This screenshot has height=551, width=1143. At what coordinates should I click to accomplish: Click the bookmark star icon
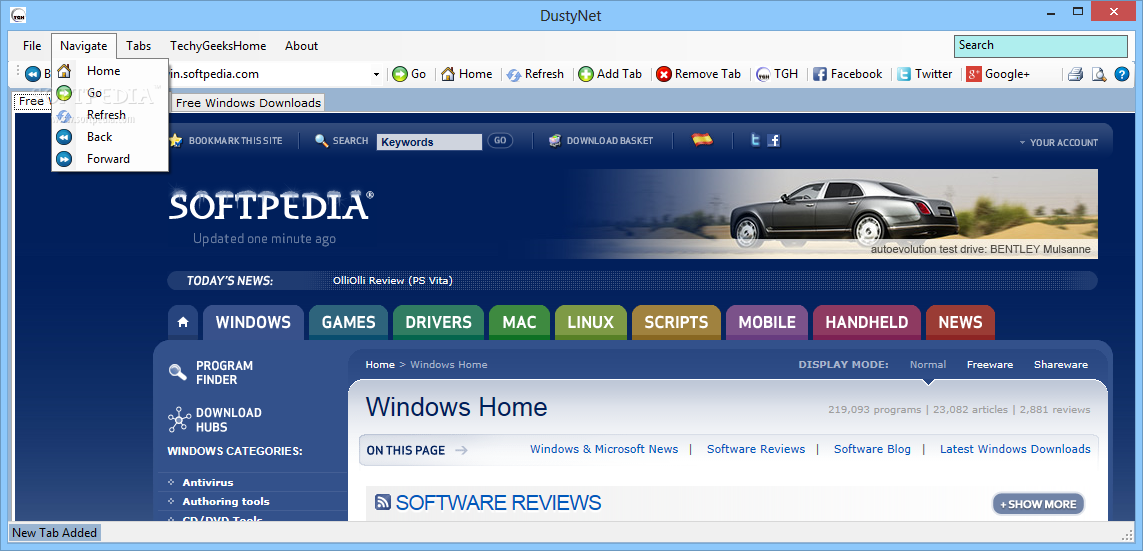[x=175, y=141]
